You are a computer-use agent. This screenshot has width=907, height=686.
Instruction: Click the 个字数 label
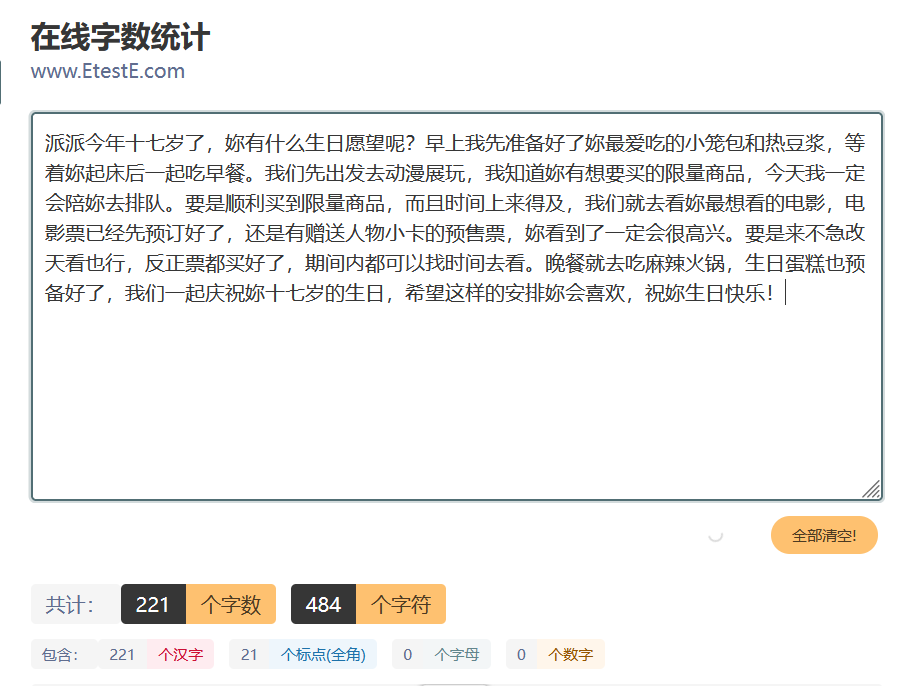coord(231,604)
